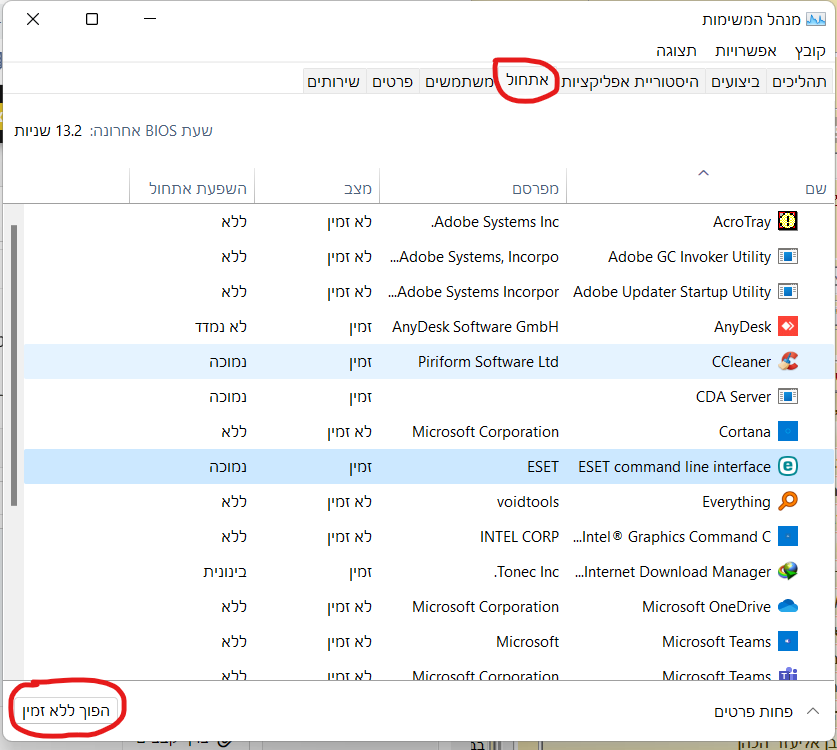Click the לא נמדד impact value for AnyDesk
The width and height of the screenshot is (837, 750).
click(220, 327)
